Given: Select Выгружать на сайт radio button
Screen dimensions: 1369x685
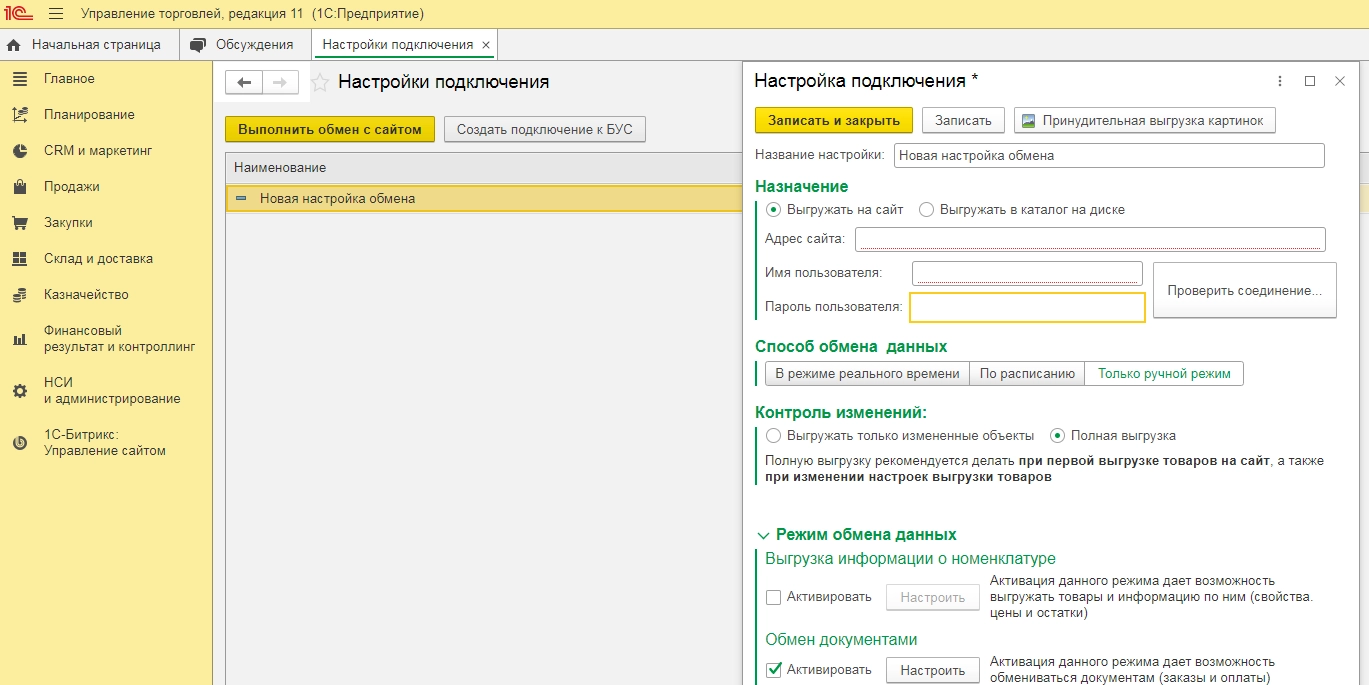Looking at the screenshot, I should pos(773,210).
